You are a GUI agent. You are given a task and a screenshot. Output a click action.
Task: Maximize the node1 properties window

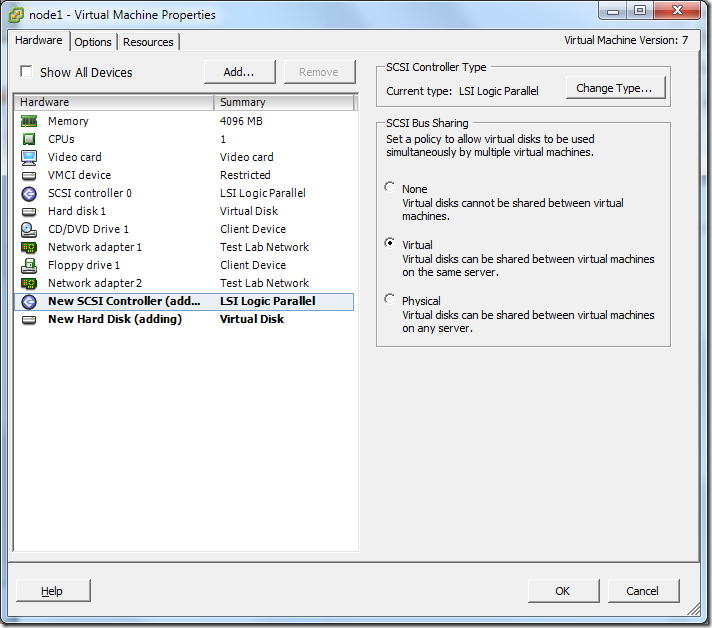[x=640, y=10]
